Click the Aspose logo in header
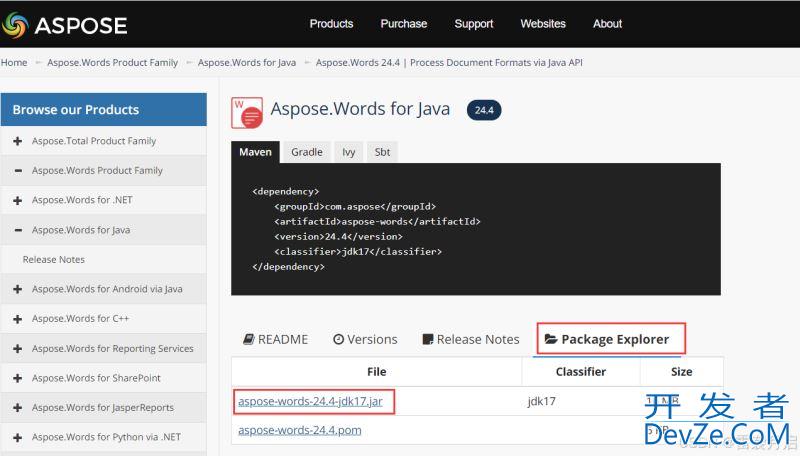This screenshot has width=800, height=456. click(x=64, y=24)
